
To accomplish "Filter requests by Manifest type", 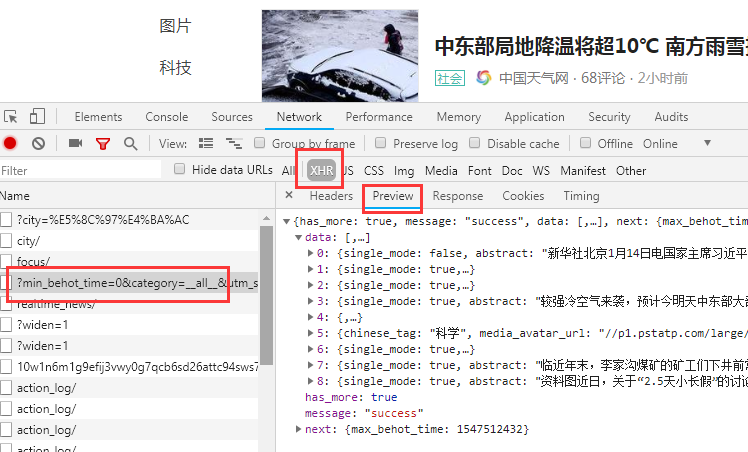I will pos(583,171).
